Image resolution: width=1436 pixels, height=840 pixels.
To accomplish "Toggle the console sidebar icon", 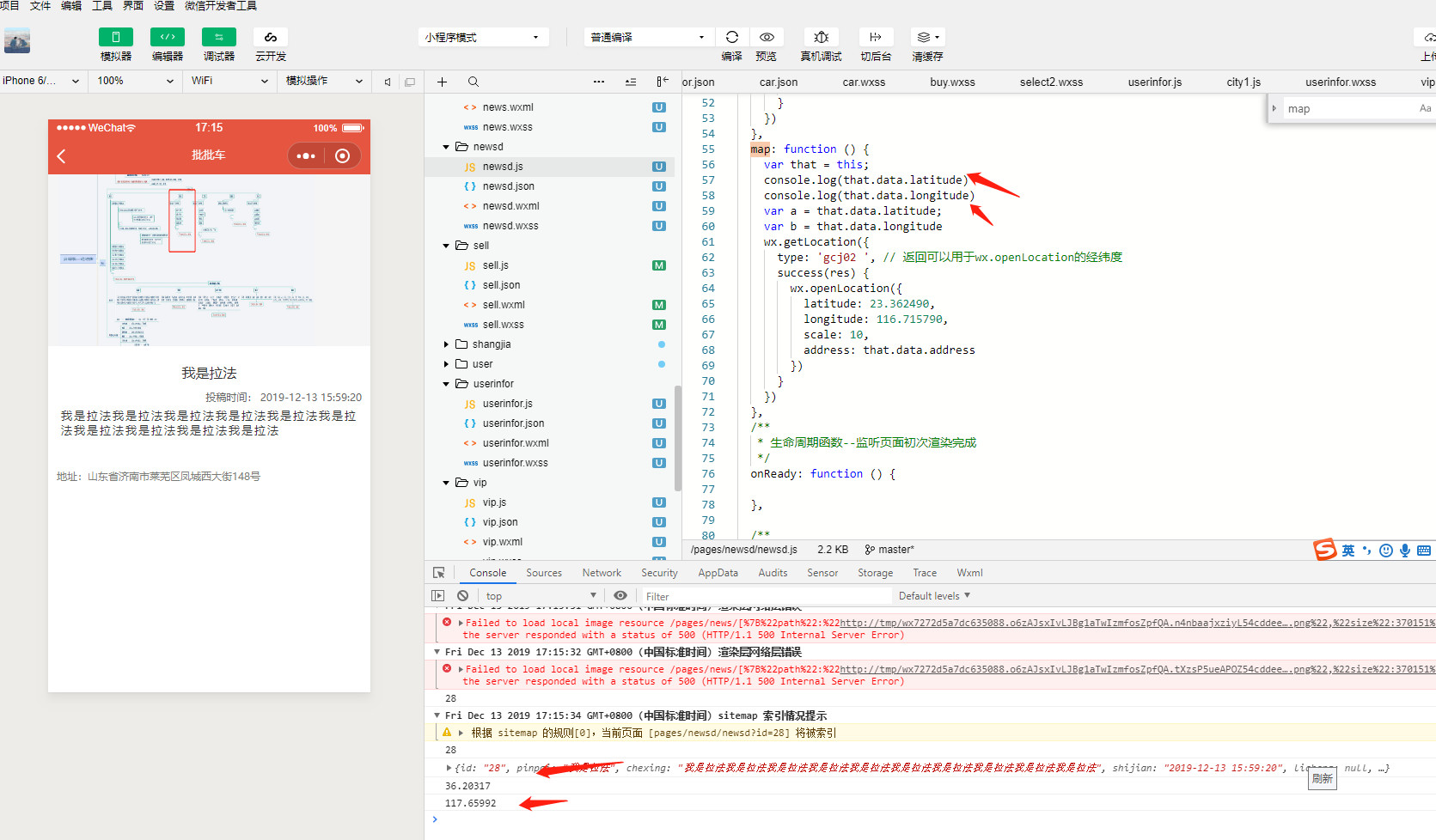I will (x=438, y=596).
